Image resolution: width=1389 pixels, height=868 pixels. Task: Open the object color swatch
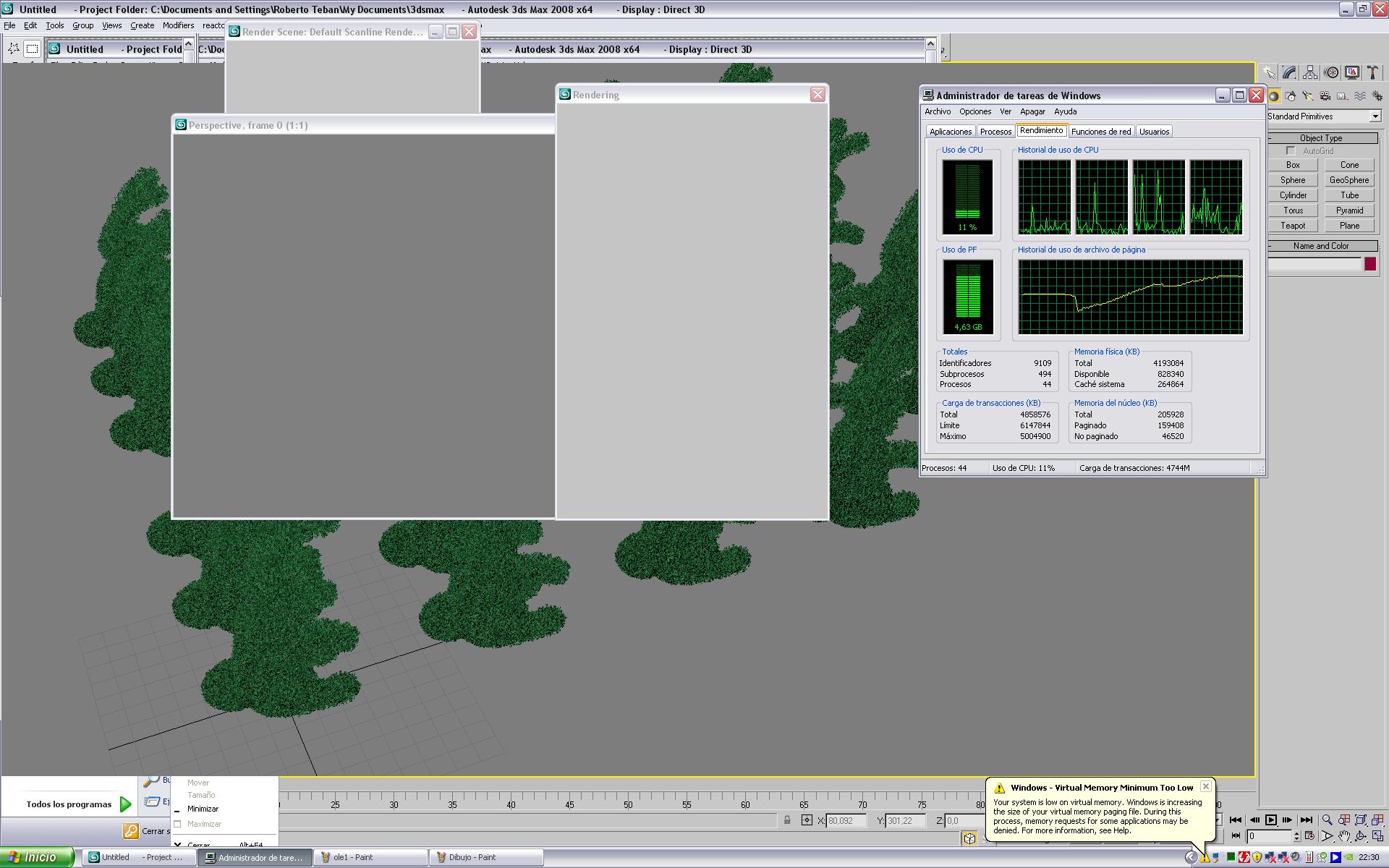coord(1370,264)
